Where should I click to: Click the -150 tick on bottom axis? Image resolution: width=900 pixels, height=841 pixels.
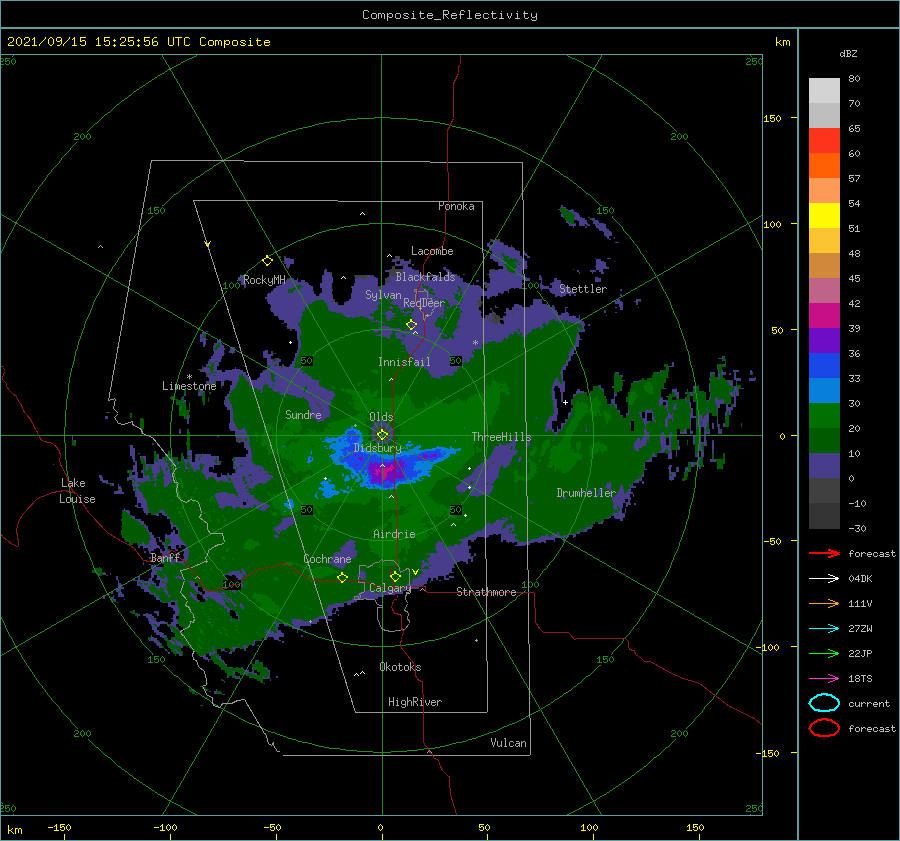click(x=59, y=827)
